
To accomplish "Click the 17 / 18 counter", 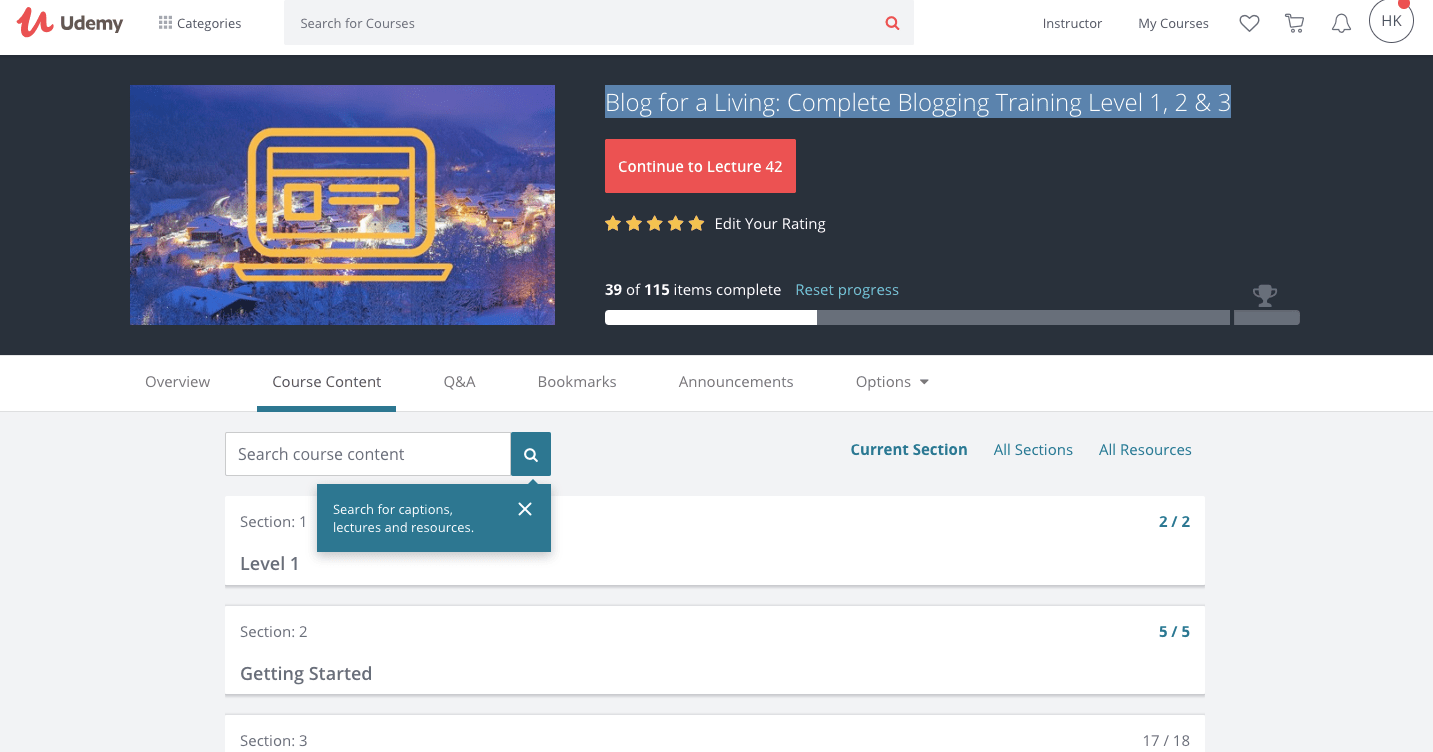I will 1166,741.
